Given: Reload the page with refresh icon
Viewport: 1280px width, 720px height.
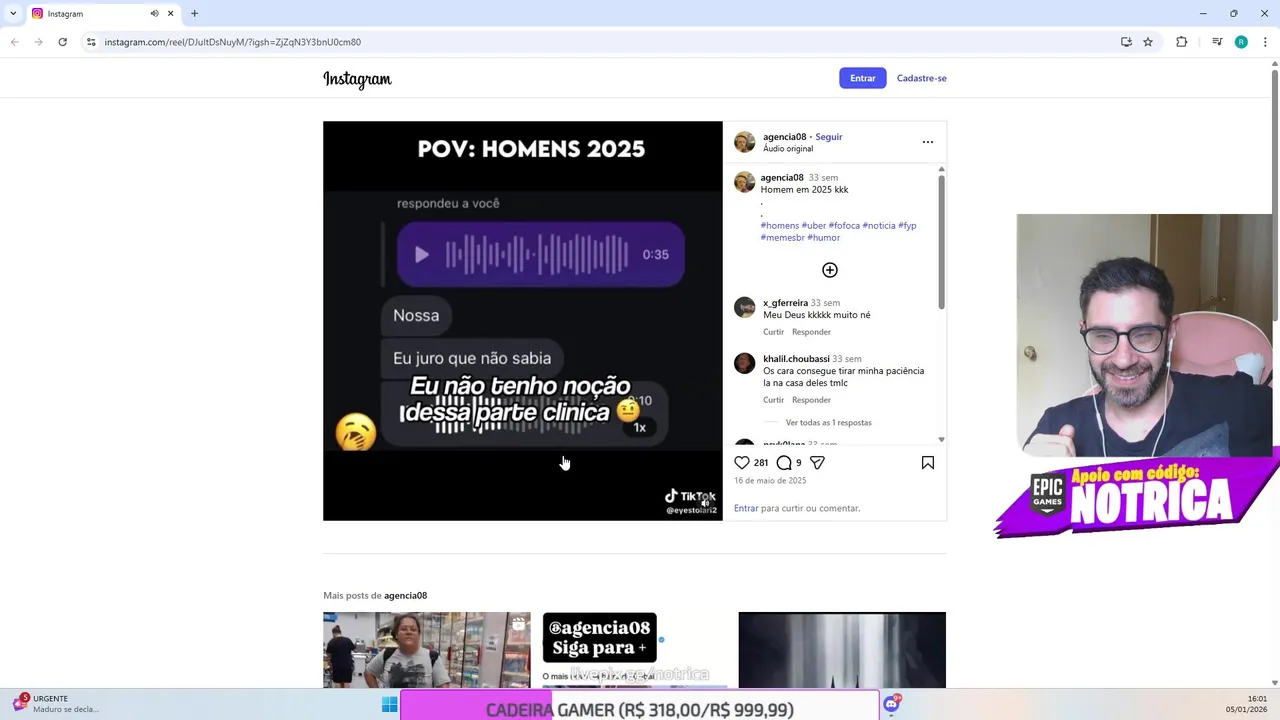Looking at the screenshot, I should 62,42.
